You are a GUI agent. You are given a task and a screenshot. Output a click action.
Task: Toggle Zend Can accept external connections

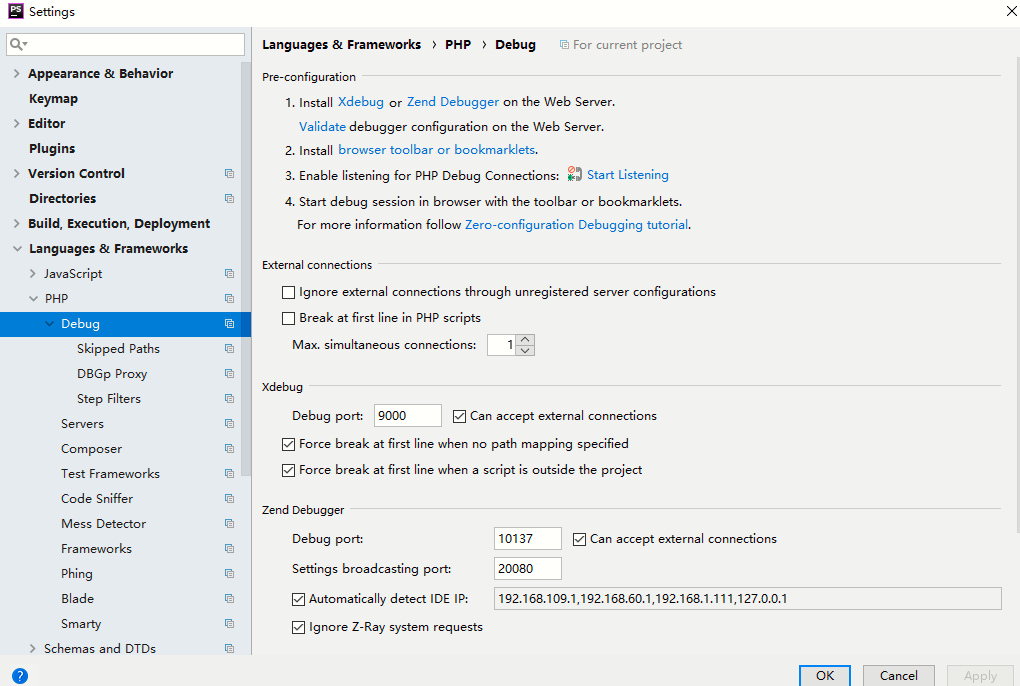579,539
